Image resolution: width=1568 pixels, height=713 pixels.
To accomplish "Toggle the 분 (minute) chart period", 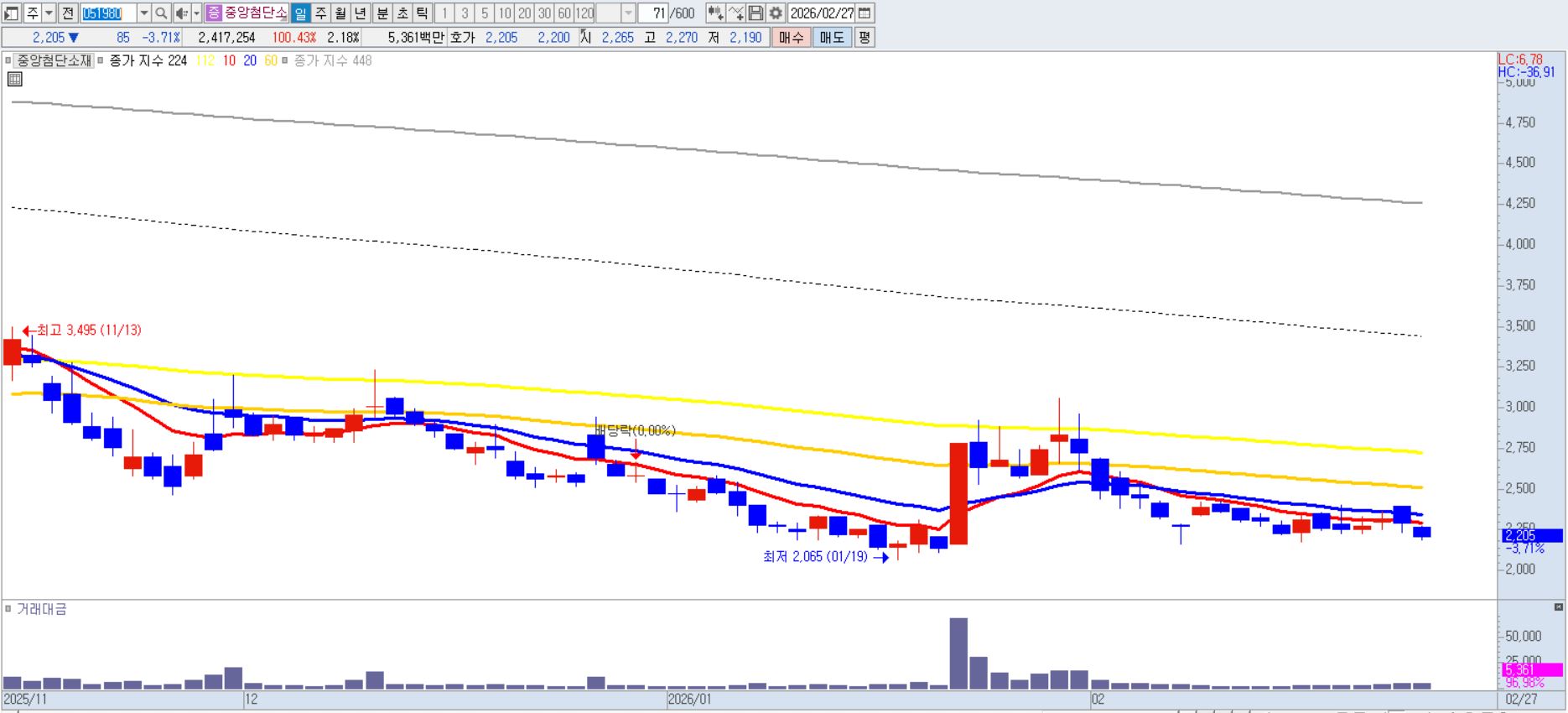I will [382, 13].
